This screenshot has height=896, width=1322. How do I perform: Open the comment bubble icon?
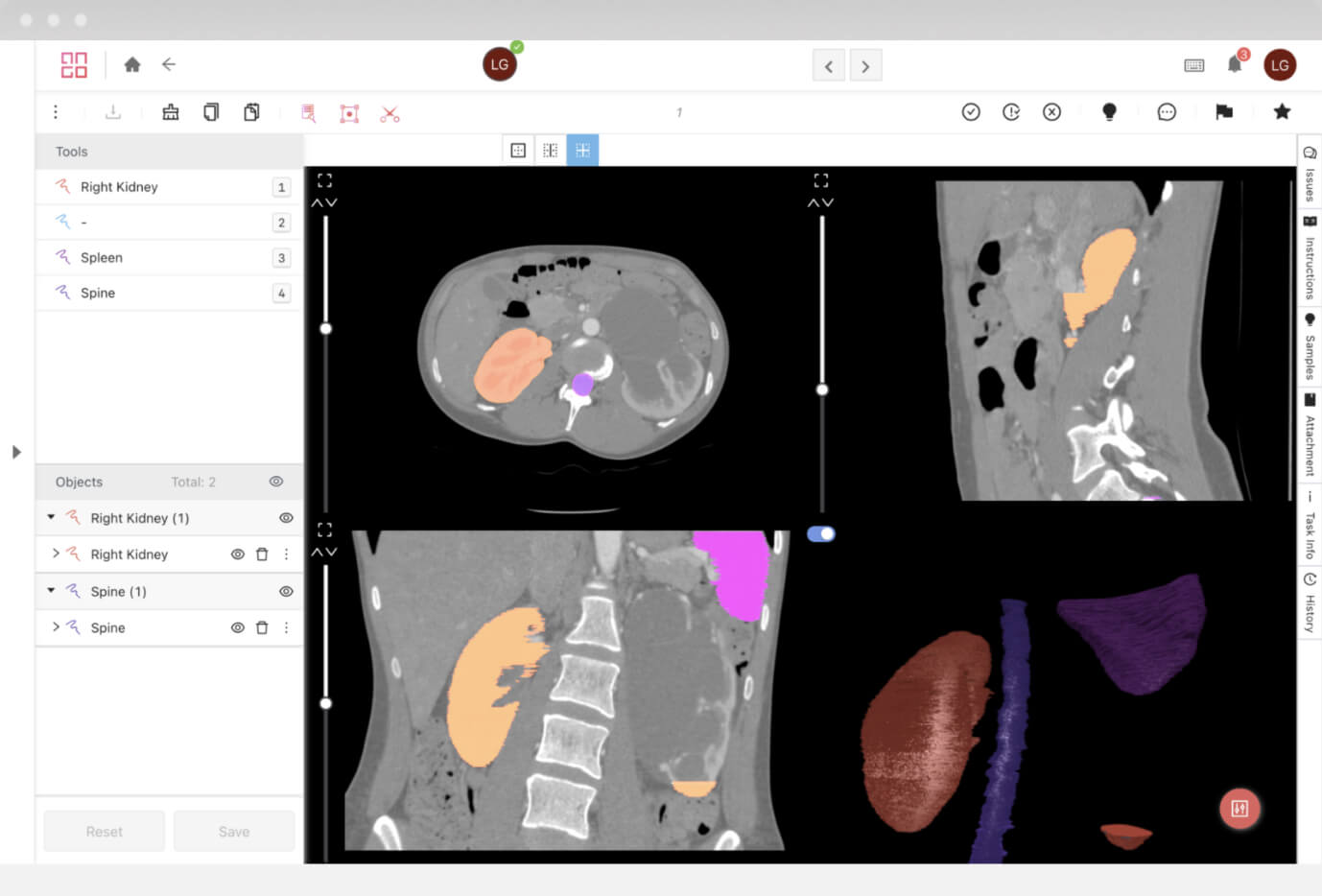click(x=1167, y=112)
